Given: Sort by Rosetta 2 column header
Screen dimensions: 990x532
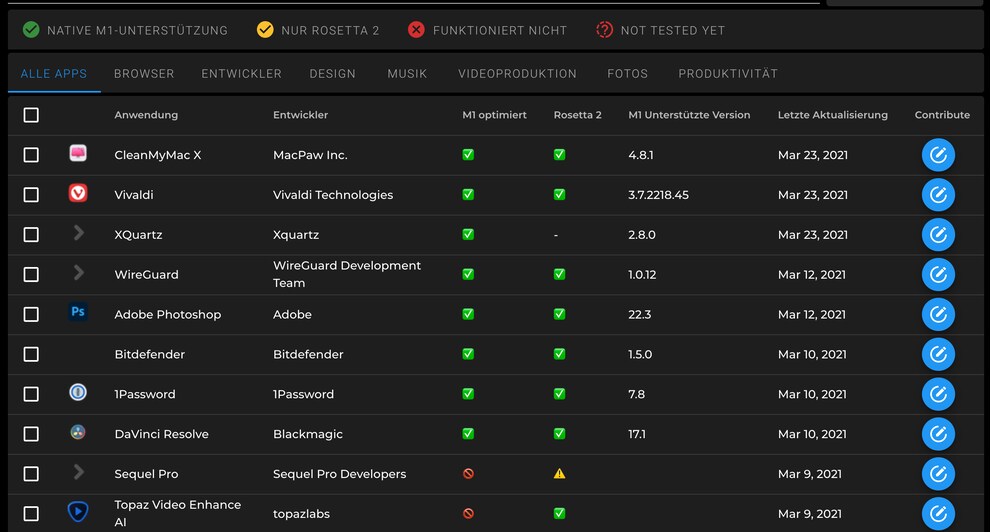Looking at the screenshot, I should click(578, 115).
